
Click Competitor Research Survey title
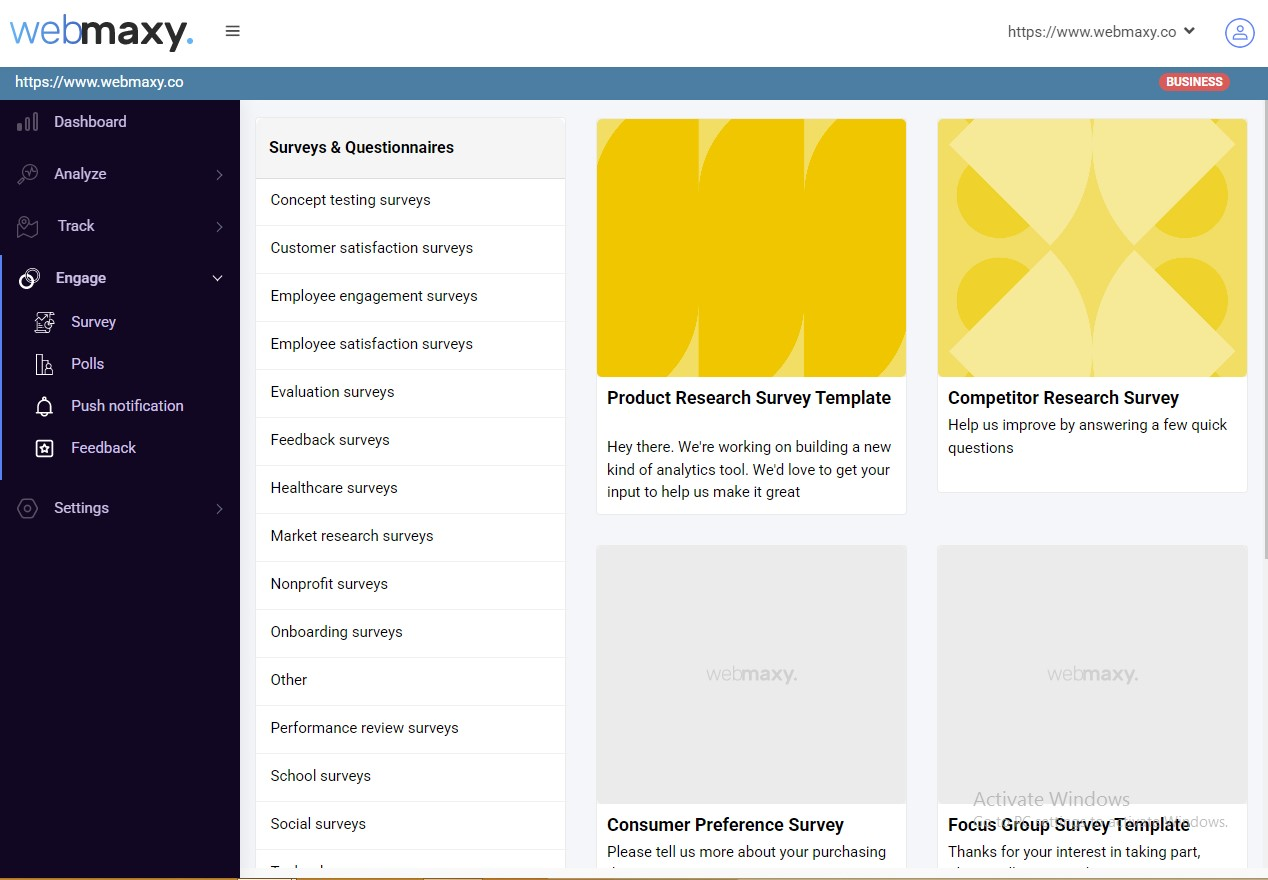pos(1063,398)
